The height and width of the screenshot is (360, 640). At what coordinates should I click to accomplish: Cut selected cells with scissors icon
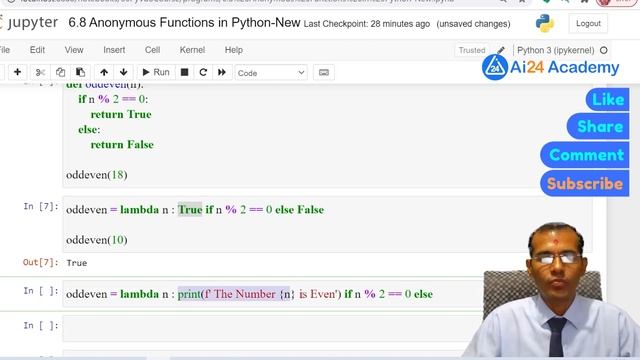40,72
